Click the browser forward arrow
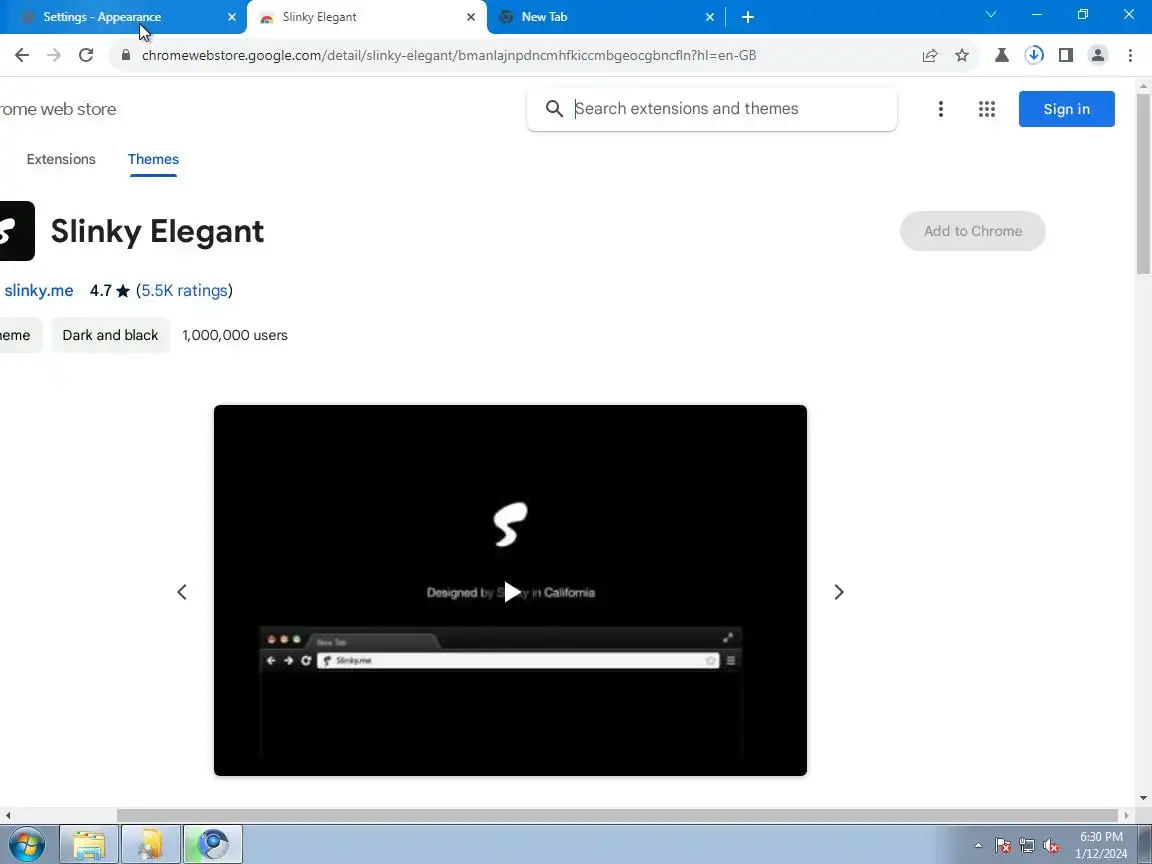 pos(54,55)
